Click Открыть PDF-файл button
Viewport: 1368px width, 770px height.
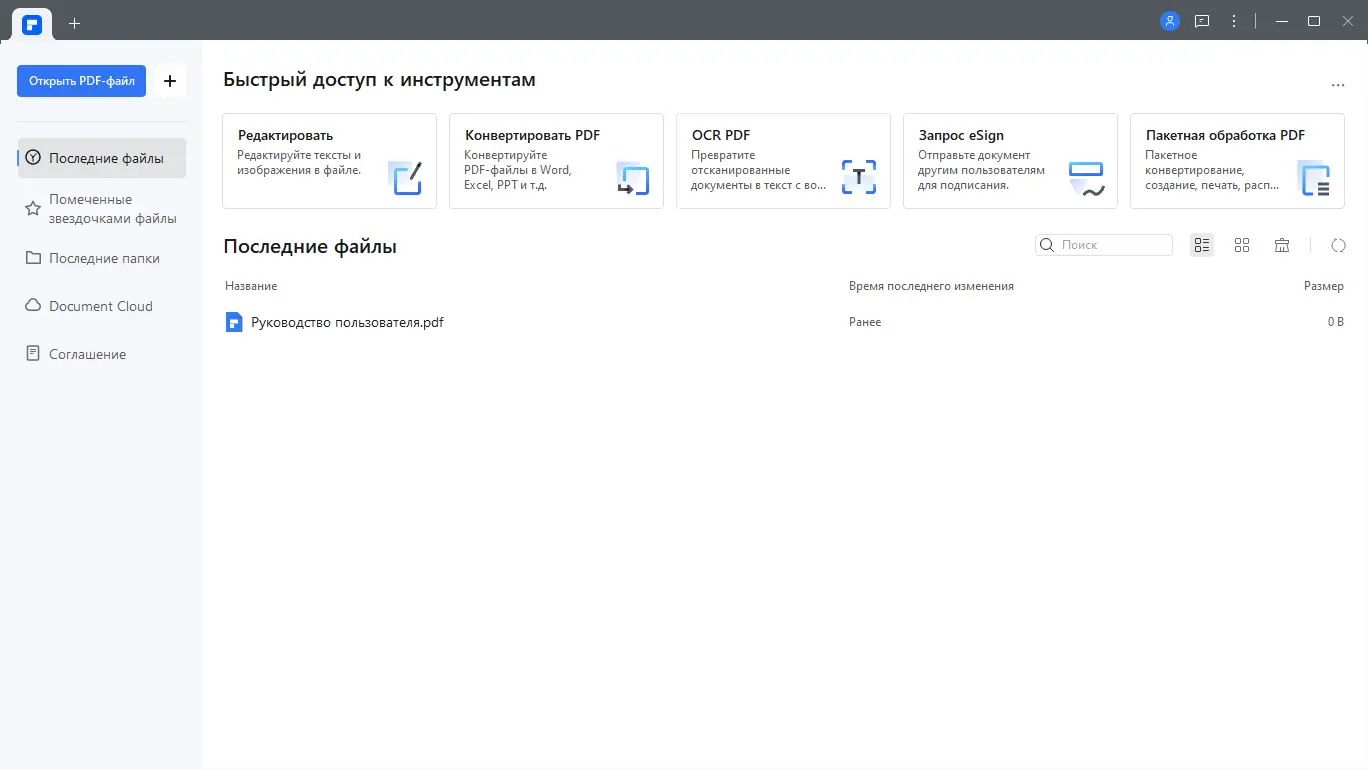point(81,81)
